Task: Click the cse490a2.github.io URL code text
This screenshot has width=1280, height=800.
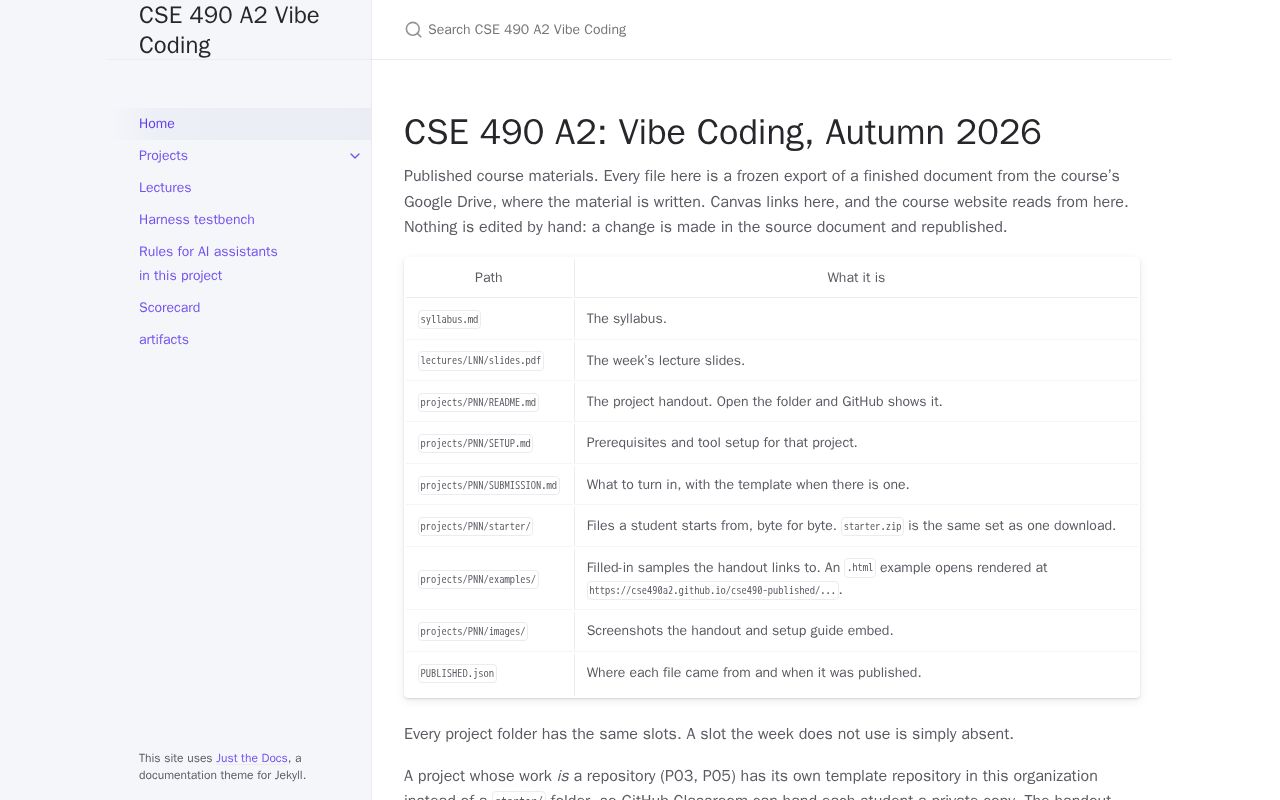Action: click(712, 591)
